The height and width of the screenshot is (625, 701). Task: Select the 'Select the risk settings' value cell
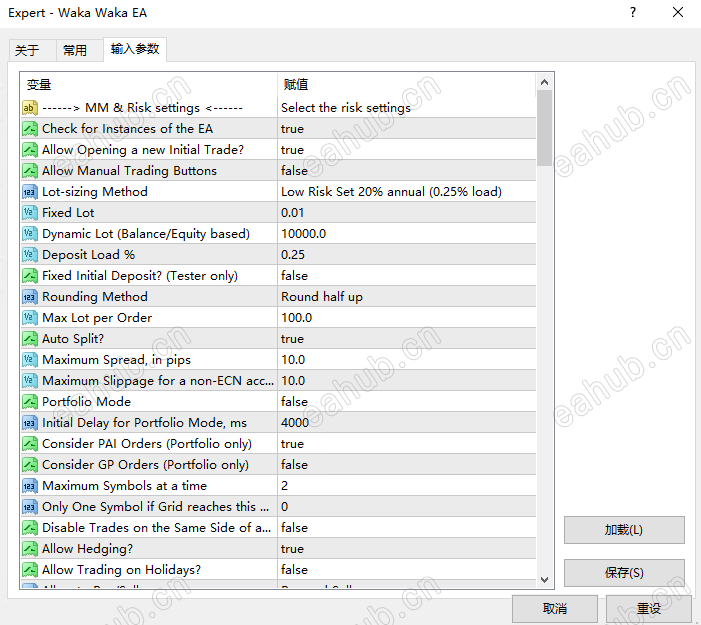(x=406, y=108)
